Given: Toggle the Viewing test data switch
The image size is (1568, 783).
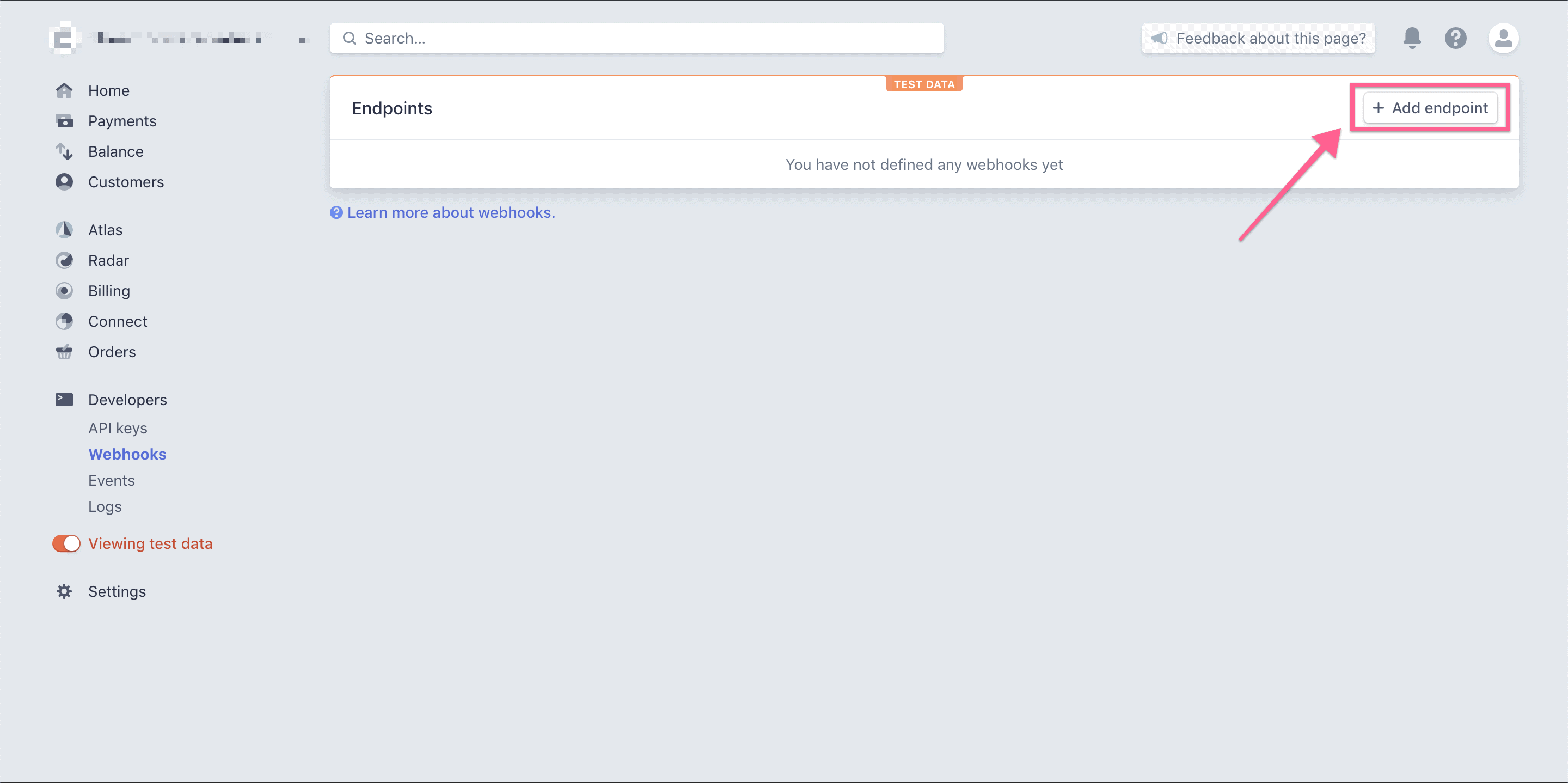Looking at the screenshot, I should pyautogui.click(x=66, y=543).
